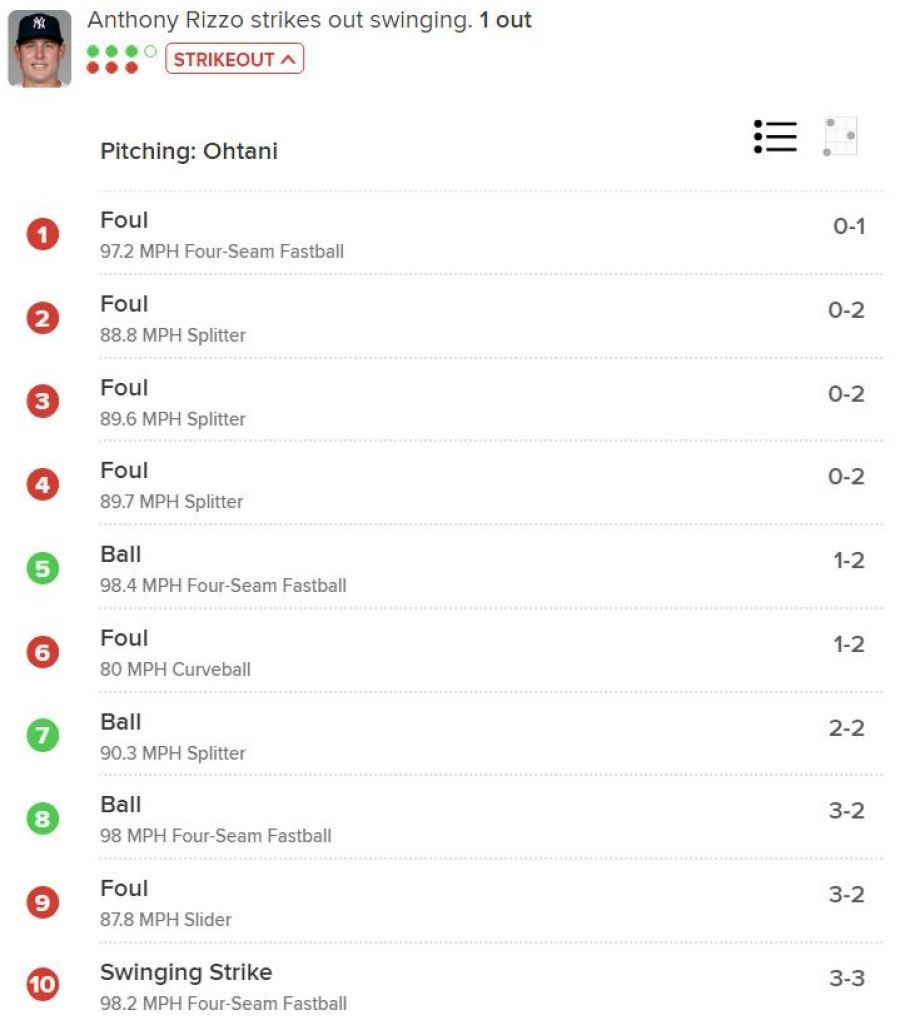The width and height of the screenshot is (900, 1020).
Task: Open the 80 MPH Curveball pitch row
Action: pos(491,652)
